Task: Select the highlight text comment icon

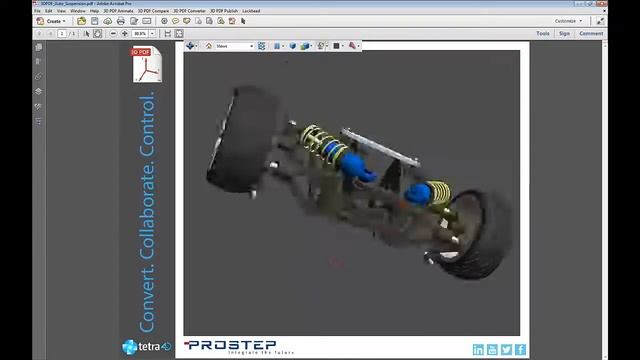Action: [x=187, y=21]
